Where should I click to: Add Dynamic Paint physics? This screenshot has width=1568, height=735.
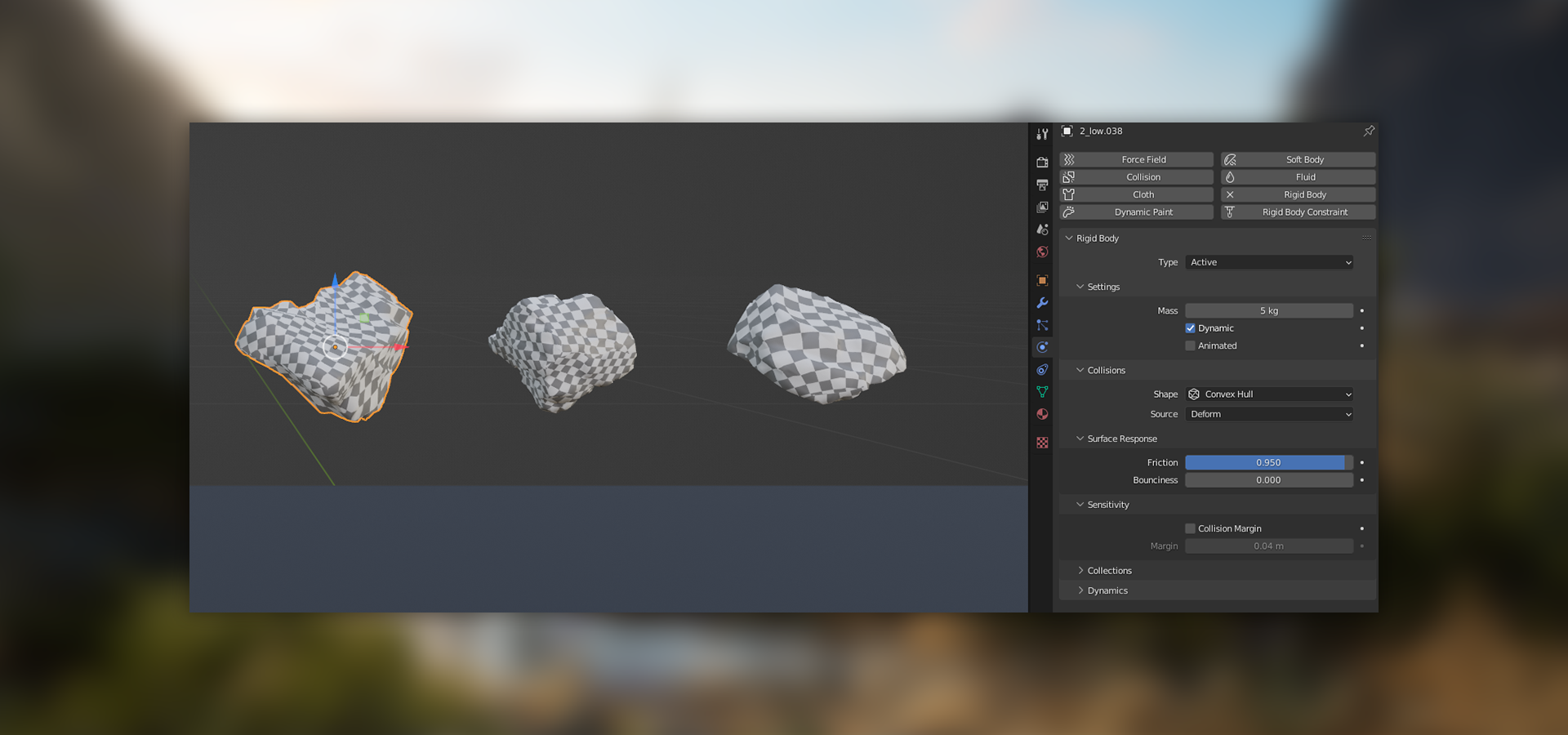1136,212
